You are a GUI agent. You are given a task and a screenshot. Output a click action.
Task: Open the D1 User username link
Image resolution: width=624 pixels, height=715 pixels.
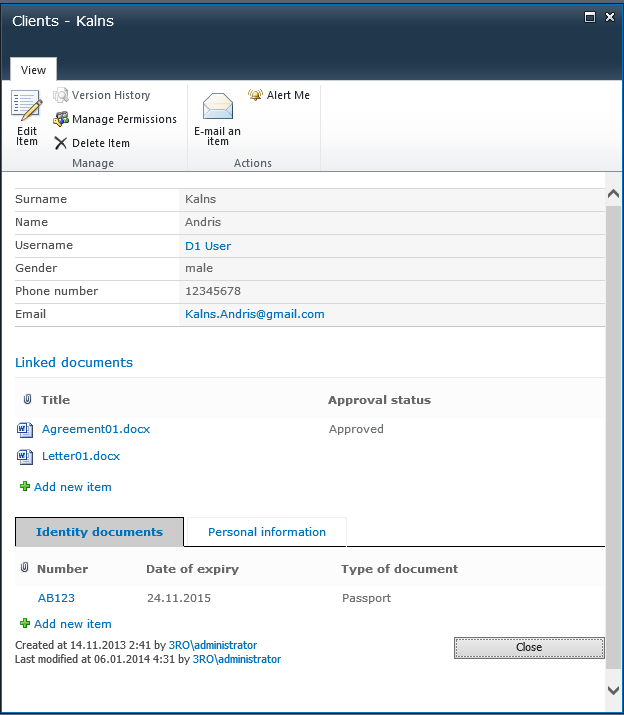[208, 245]
